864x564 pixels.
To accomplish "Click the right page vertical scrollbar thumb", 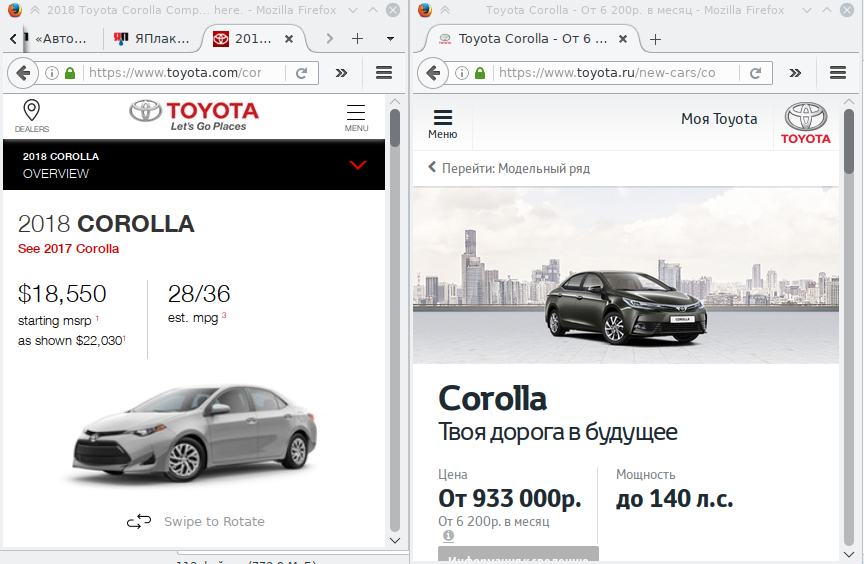I will (849, 142).
